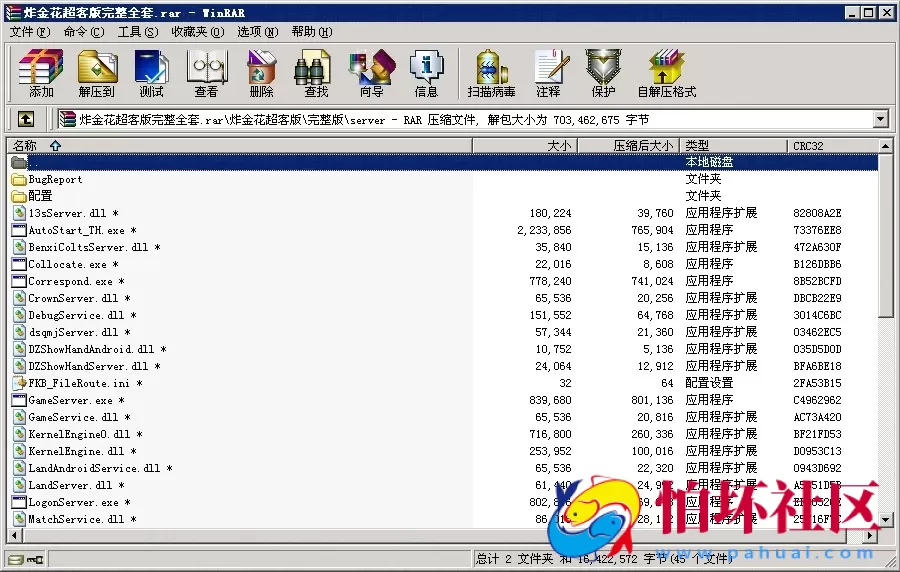Click the packed size value 741,024

652,281
